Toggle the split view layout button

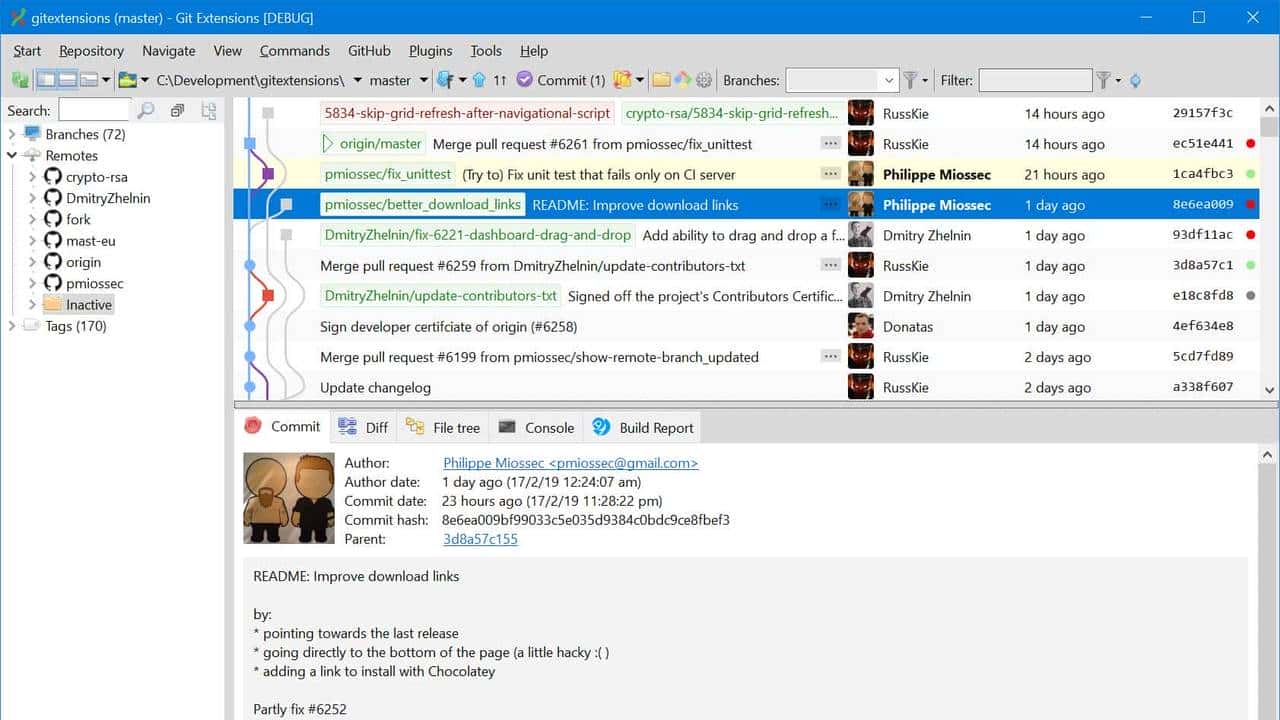(67, 80)
